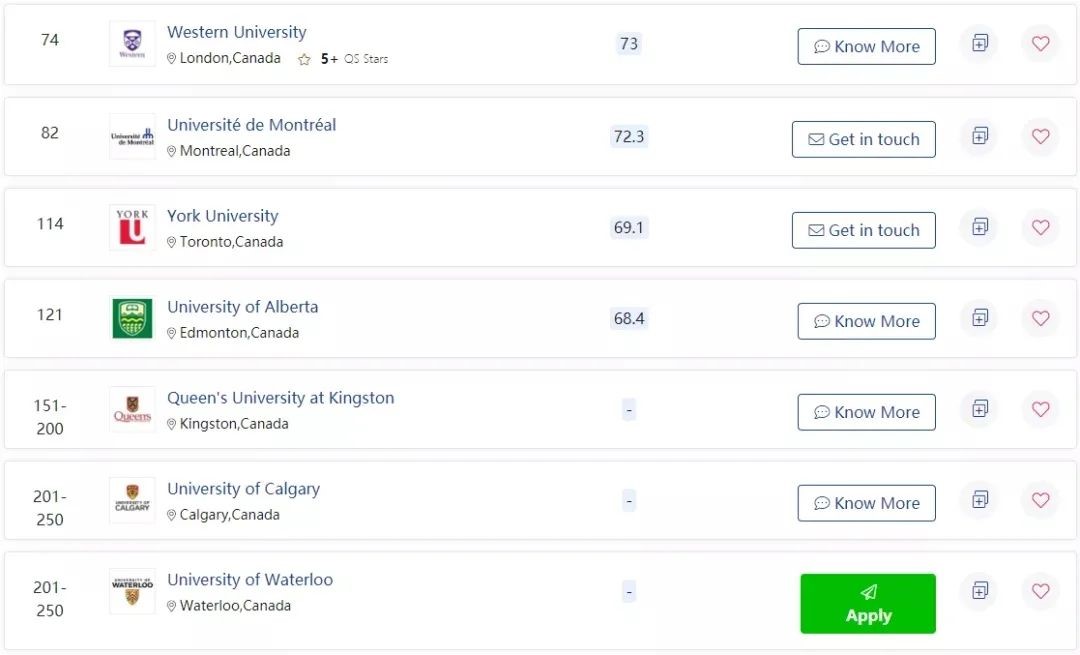Click the University of Alberta green crest logo
1080x655 pixels.
pos(132,318)
